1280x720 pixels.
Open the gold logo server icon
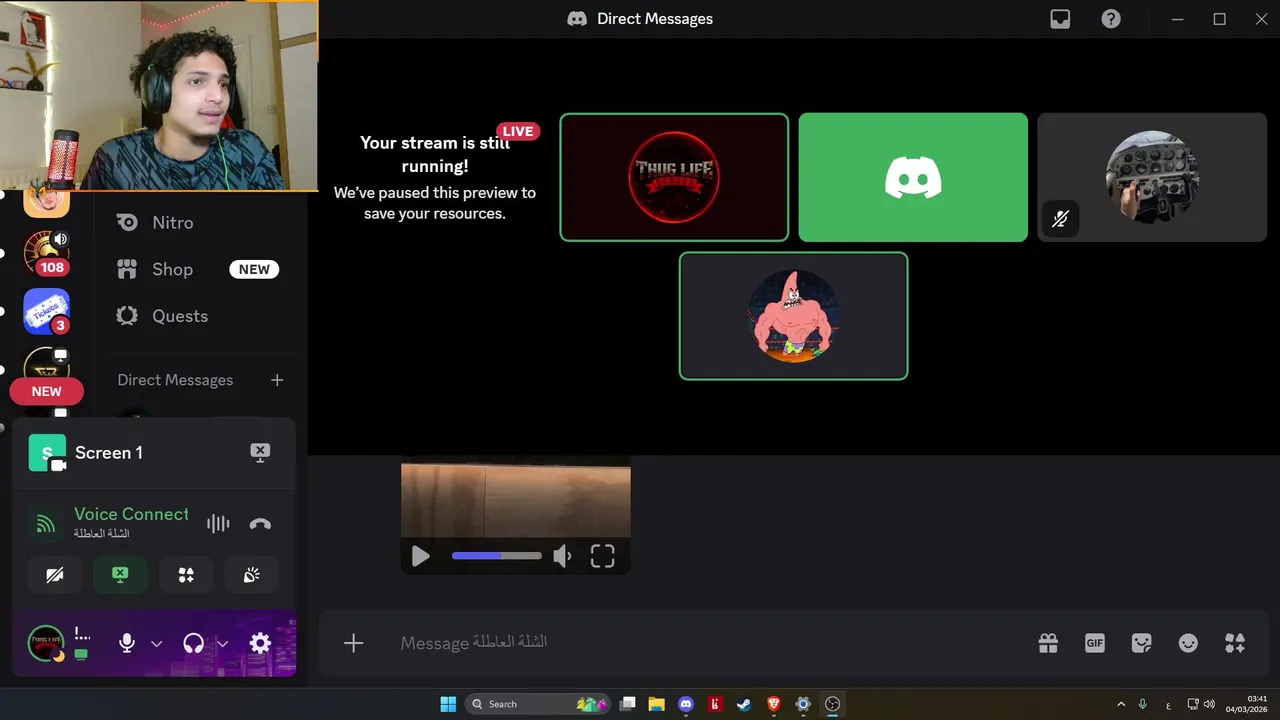coord(47,365)
